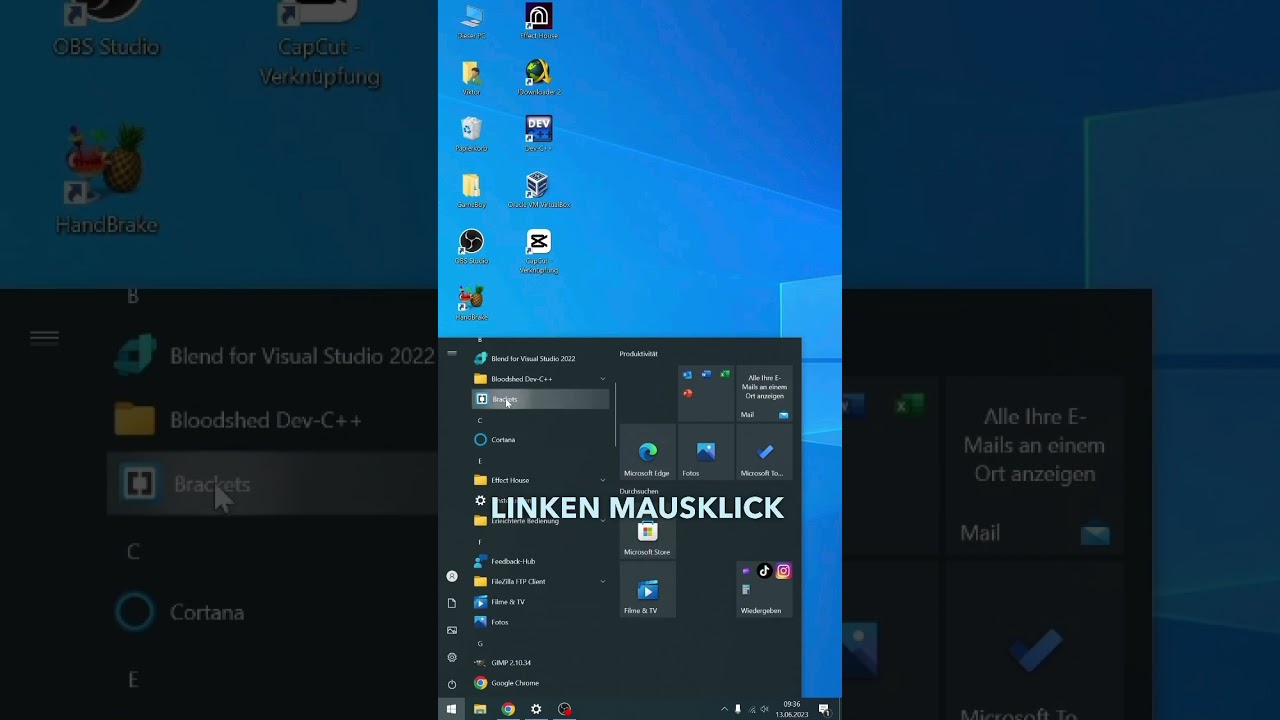
Task: Open volume speaker icon in system tray
Action: coord(765,709)
